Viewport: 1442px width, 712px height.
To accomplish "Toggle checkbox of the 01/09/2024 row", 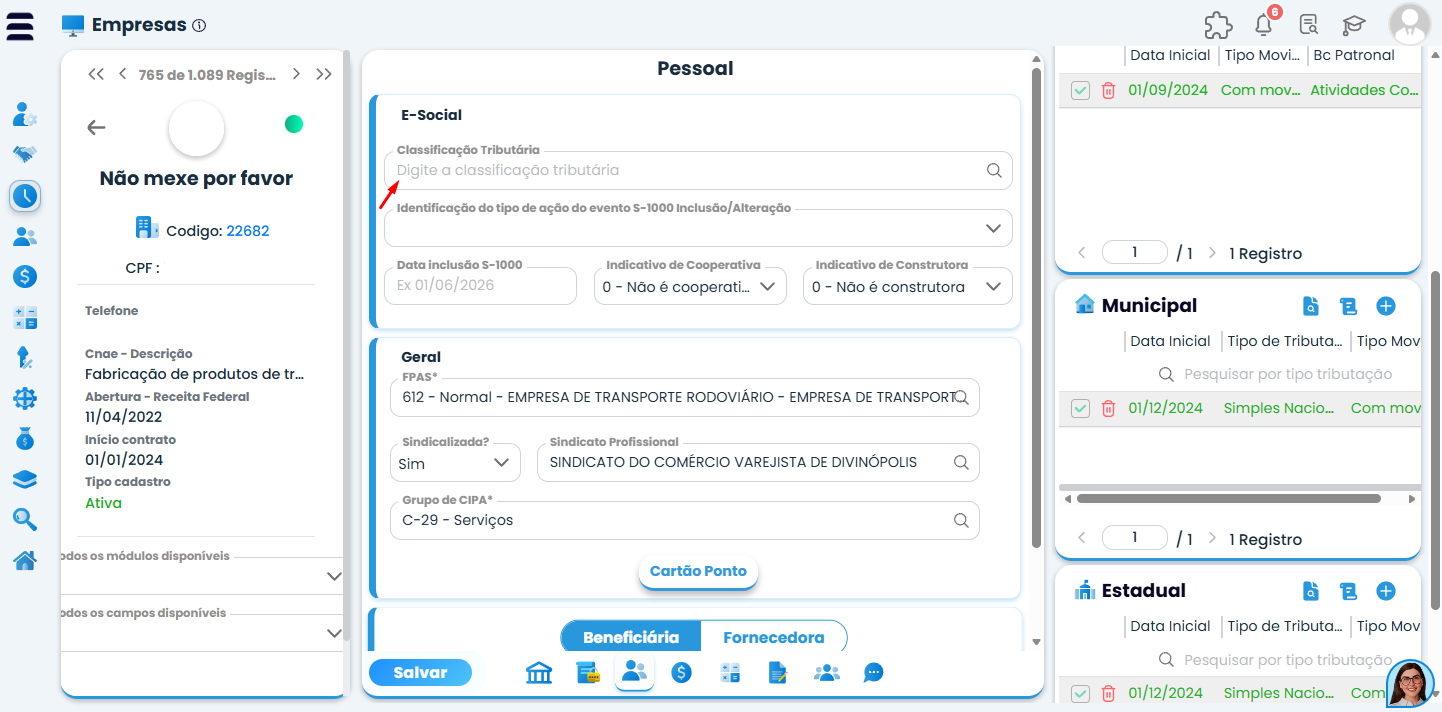I will pyautogui.click(x=1080, y=90).
